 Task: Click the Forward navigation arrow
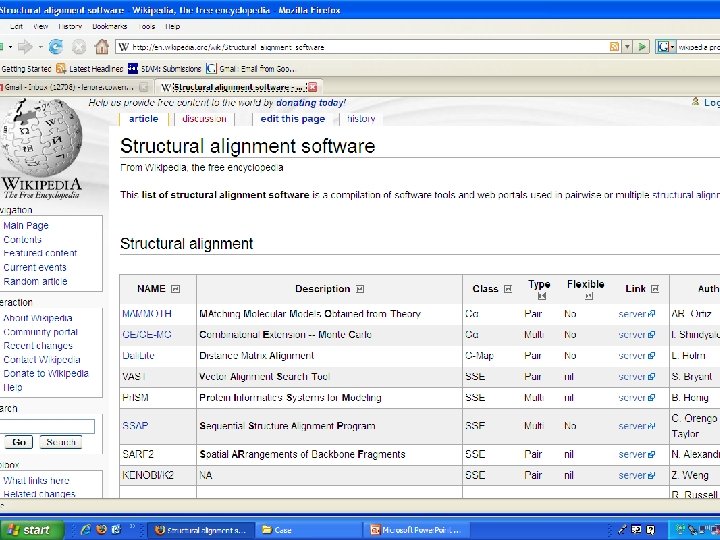tap(25, 46)
